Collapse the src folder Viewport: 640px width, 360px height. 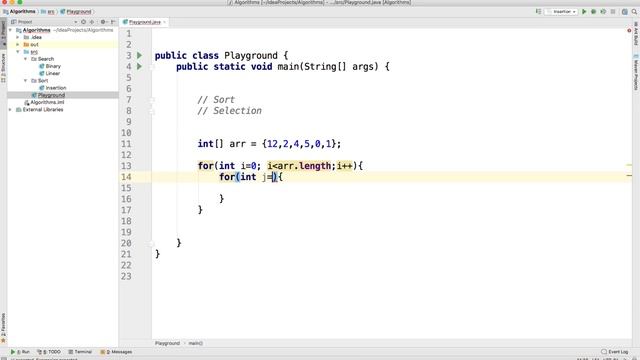(18, 52)
